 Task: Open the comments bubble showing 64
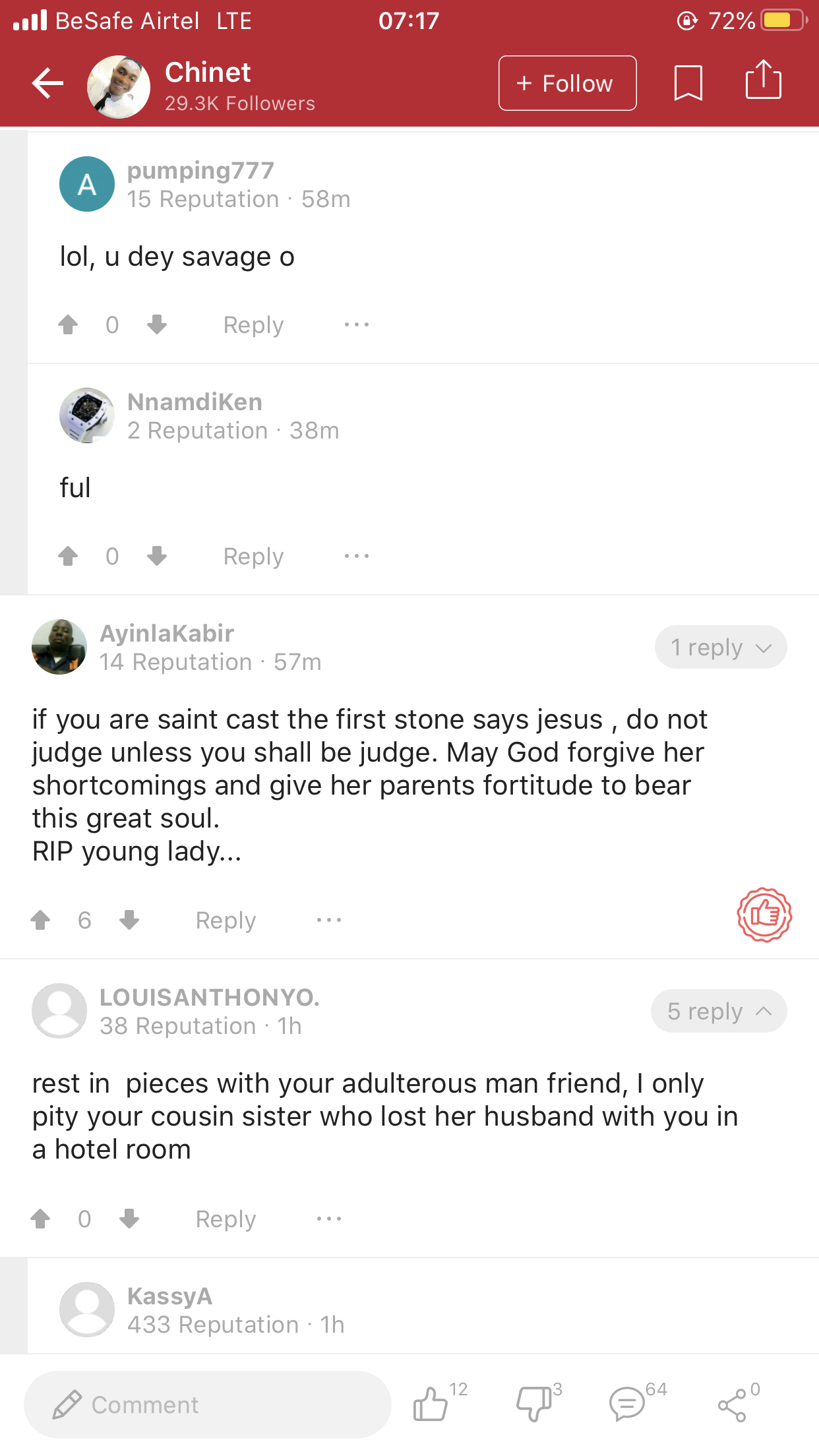pyautogui.click(x=627, y=1403)
